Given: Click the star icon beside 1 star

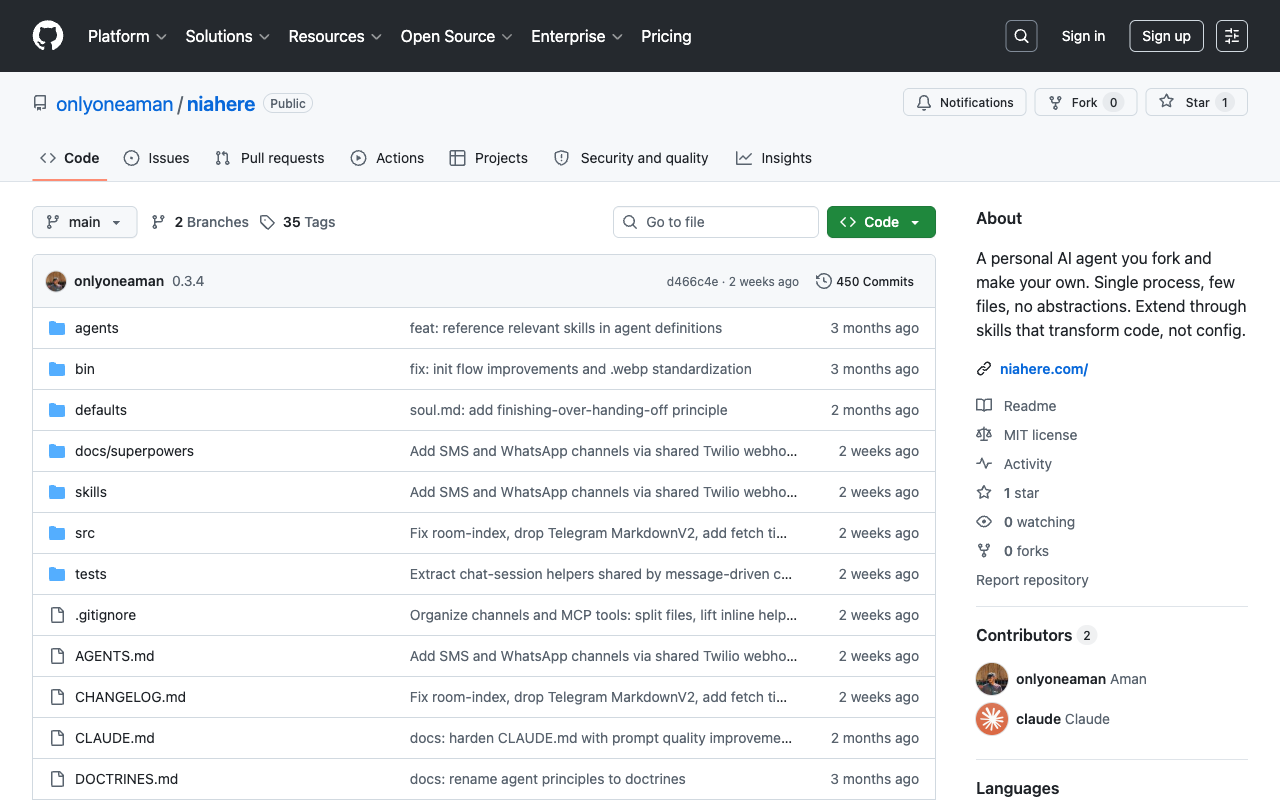Looking at the screenshot, I should pyautogui.click(x=984, y=493).
